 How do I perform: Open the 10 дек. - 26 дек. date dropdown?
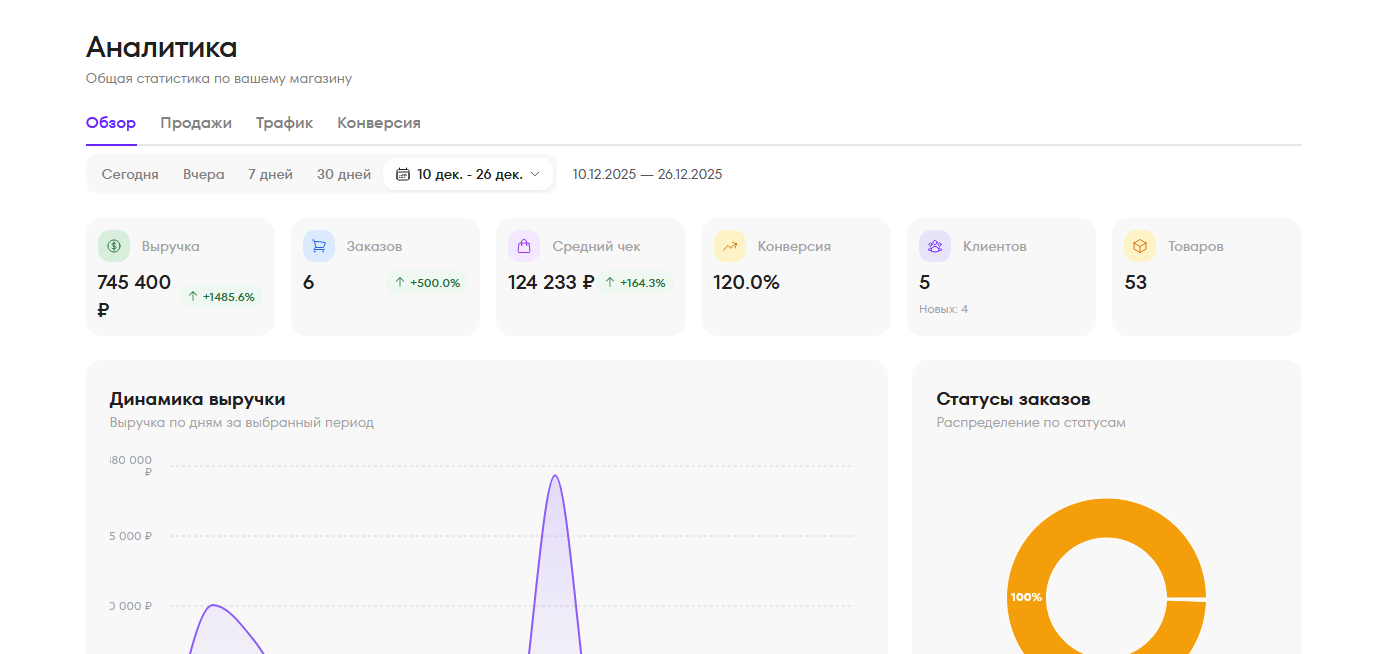[x=469, y=174]
